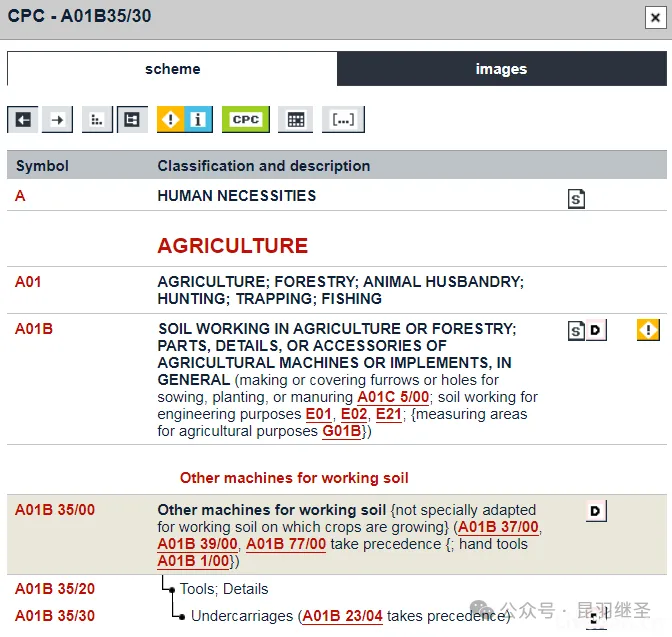Viewport: 672px width, 637px height.
Task: Click the orange warning icon beside A01B
Action: tap(648, 329)
